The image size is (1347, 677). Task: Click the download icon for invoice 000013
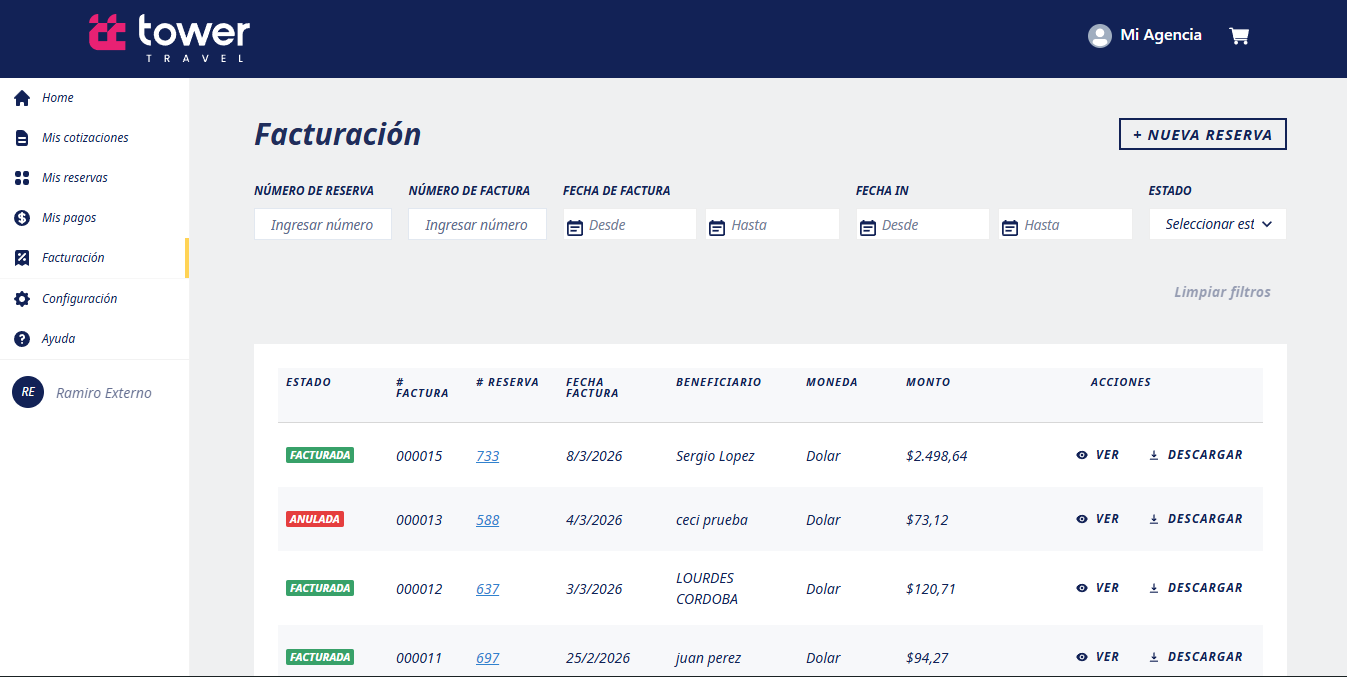1155,518
